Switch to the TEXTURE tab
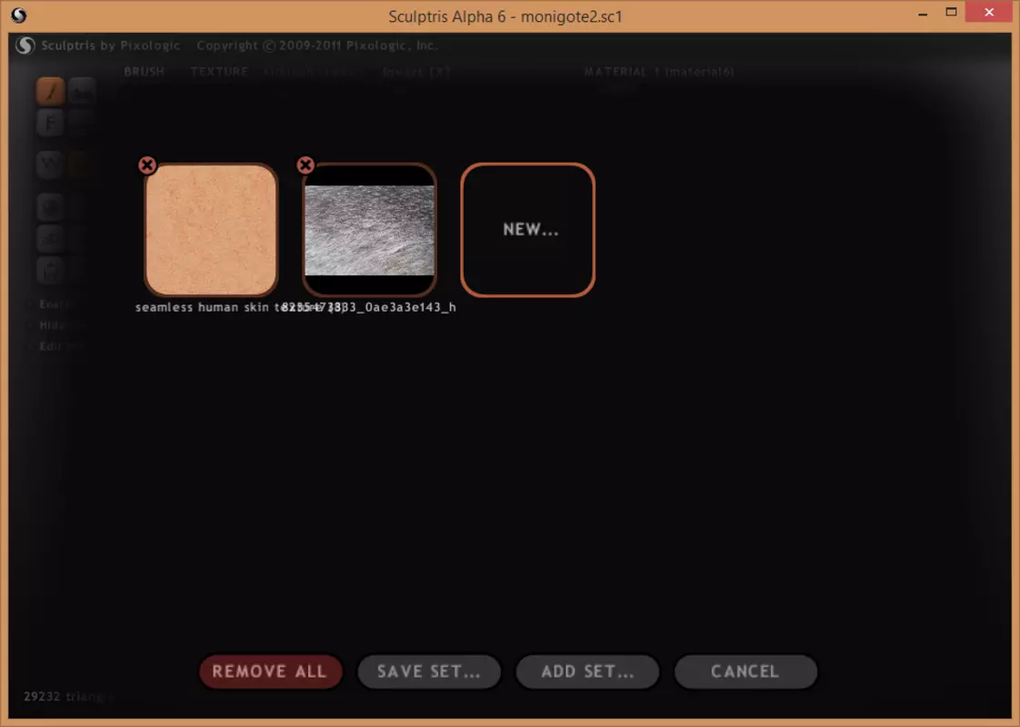The width and height of the screenshot is (1020, 727). [x=218, y=71]
